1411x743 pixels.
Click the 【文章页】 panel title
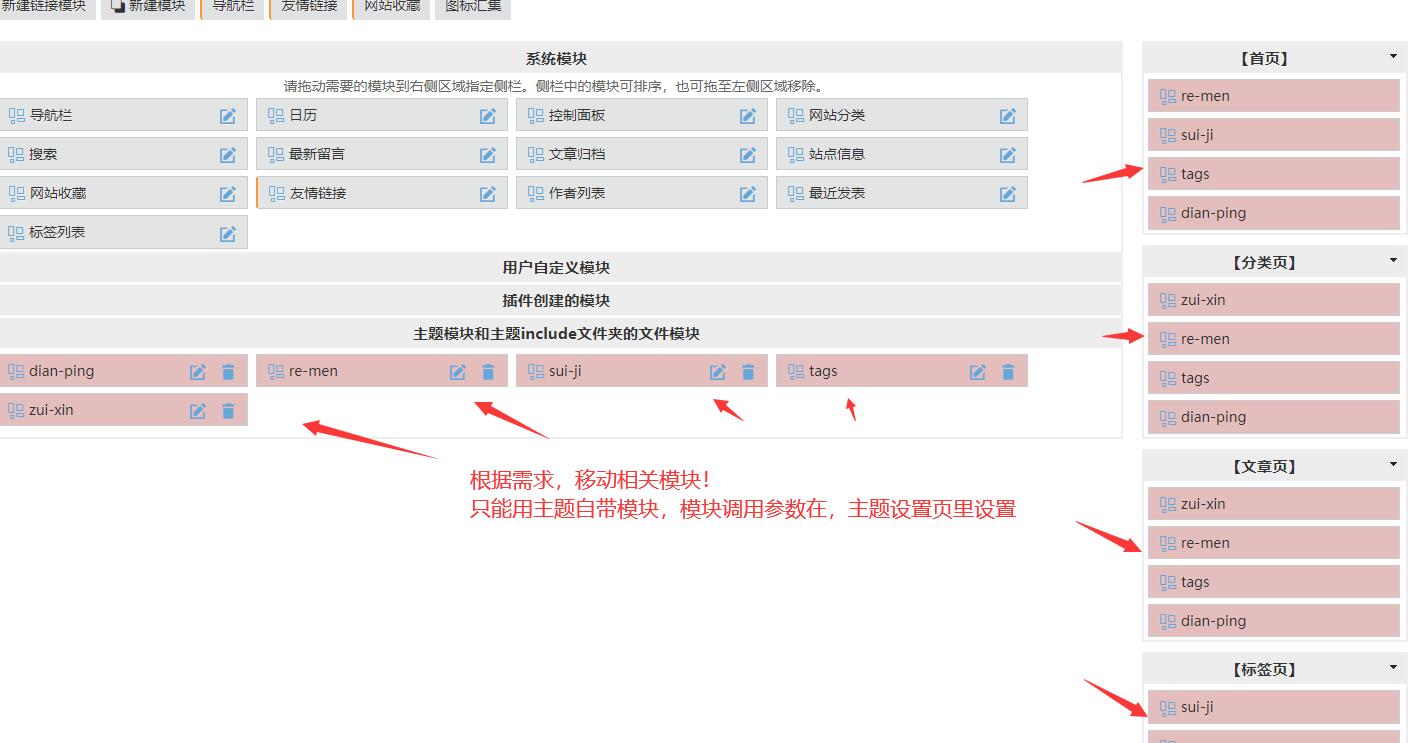click(x=1264, y=466)
